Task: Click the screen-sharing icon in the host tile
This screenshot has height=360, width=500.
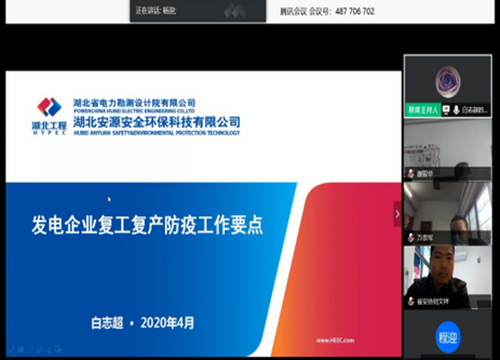Action: click(x=446, y=110)
